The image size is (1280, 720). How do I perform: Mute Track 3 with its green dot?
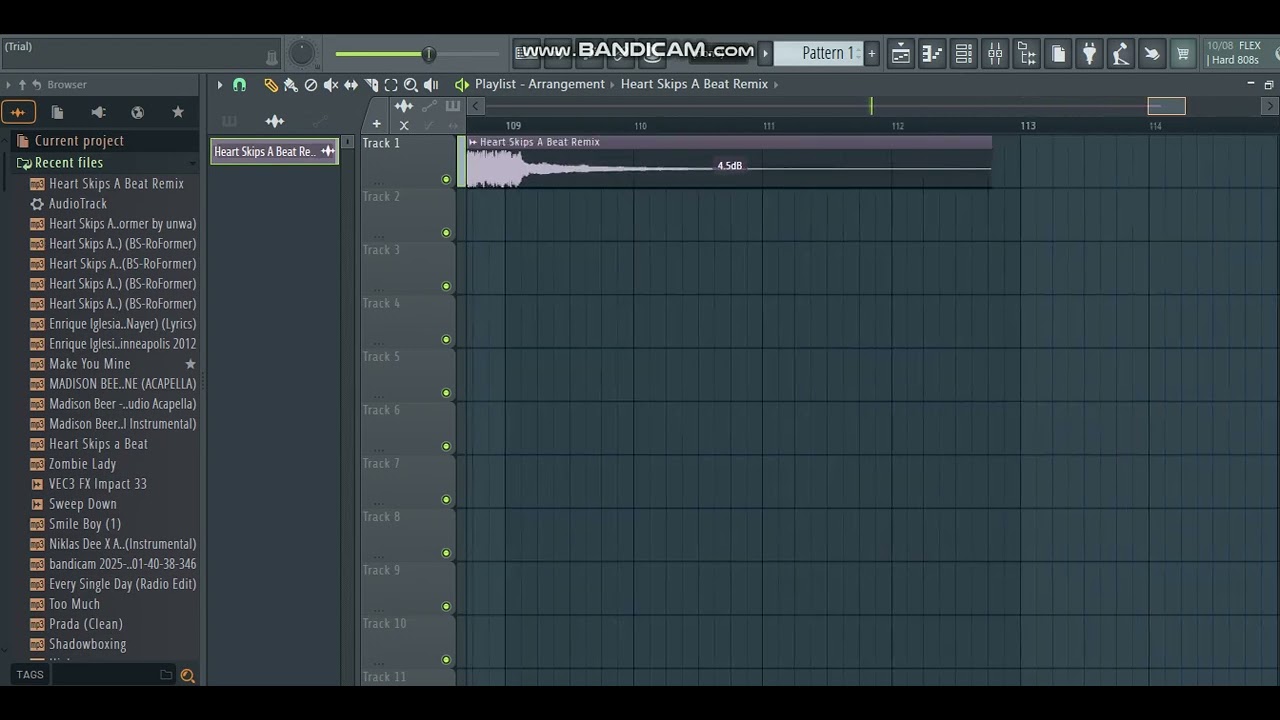(x=446, y=286)
